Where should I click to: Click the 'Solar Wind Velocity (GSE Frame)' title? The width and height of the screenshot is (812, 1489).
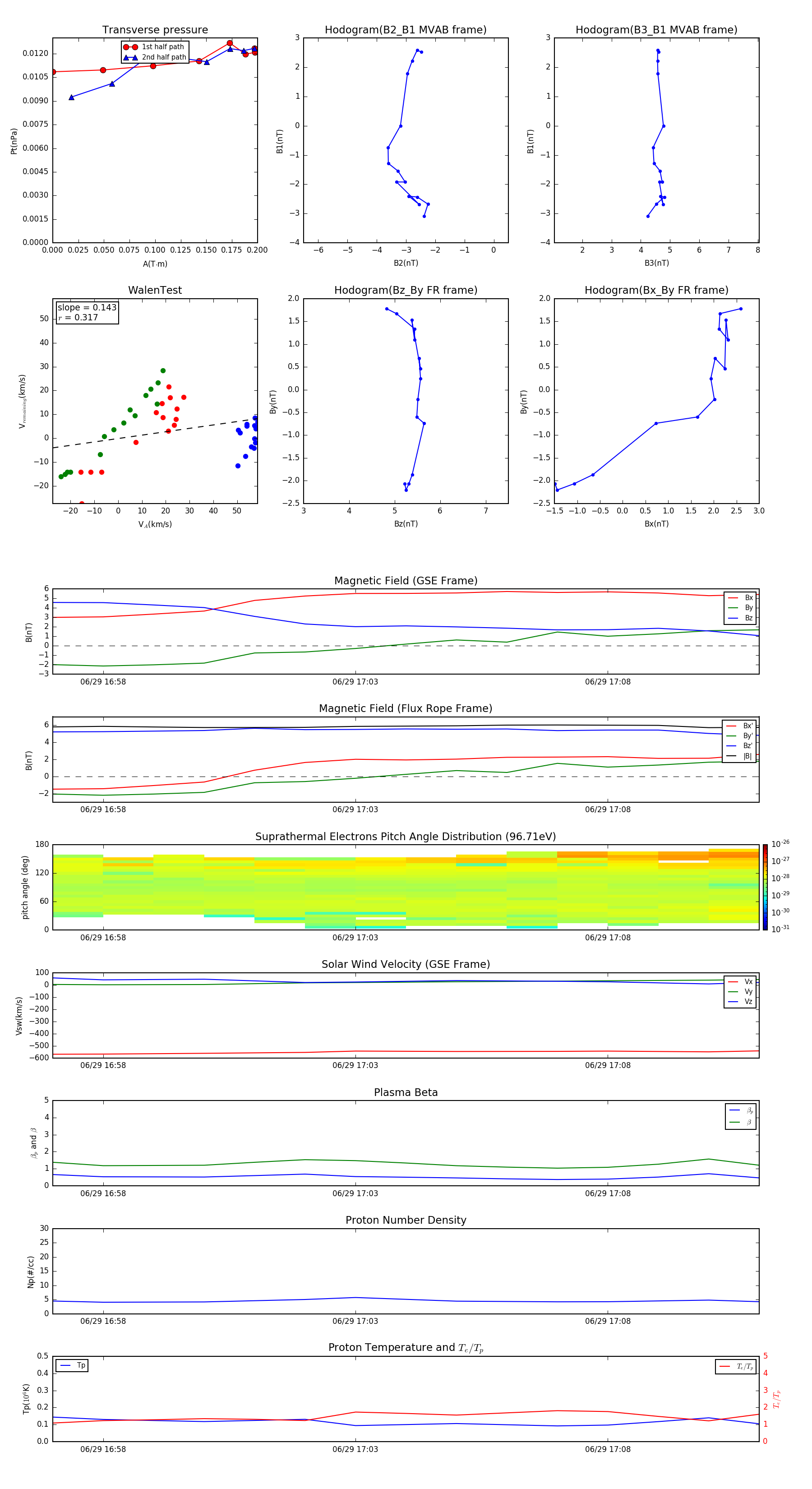[406, 965]
